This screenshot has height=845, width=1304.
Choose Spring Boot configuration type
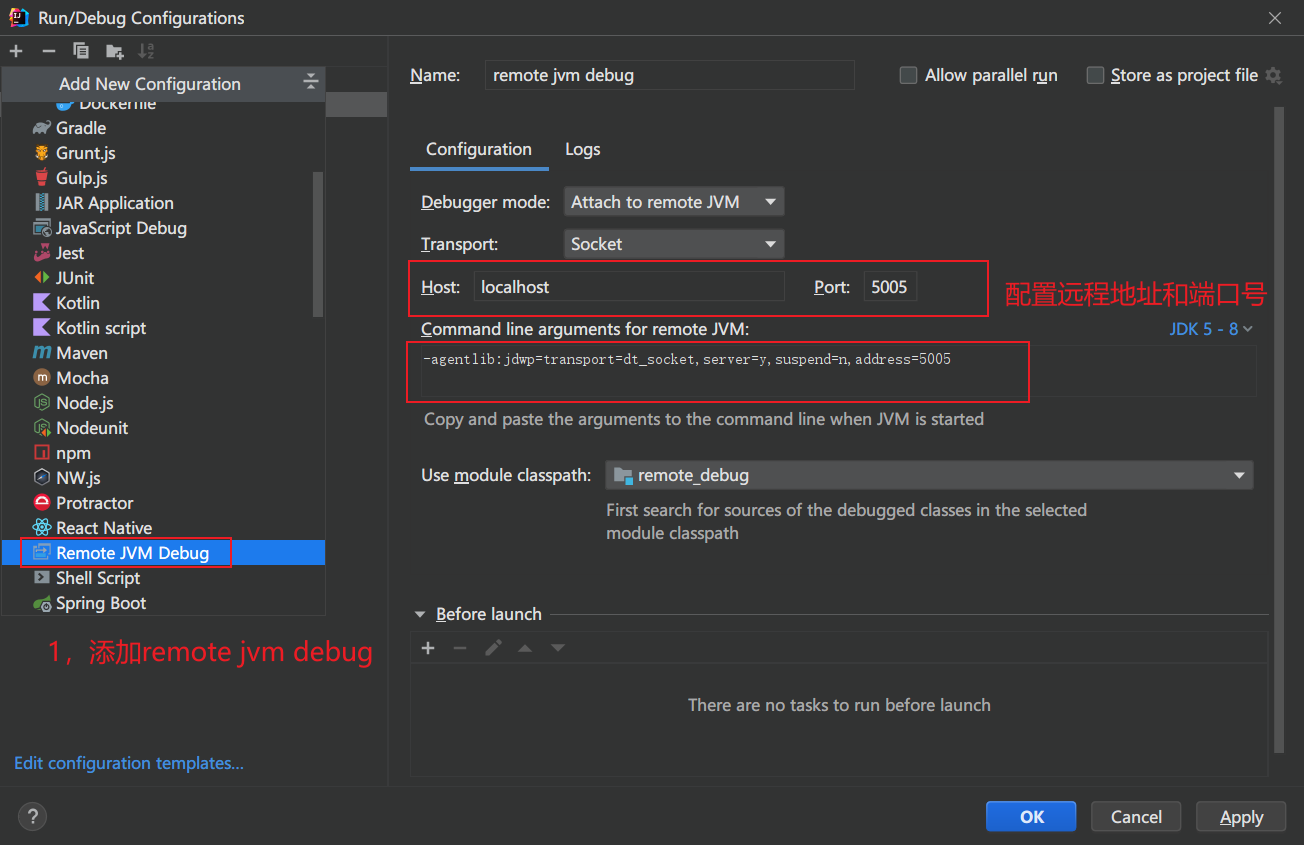click(x=163, y=603)
